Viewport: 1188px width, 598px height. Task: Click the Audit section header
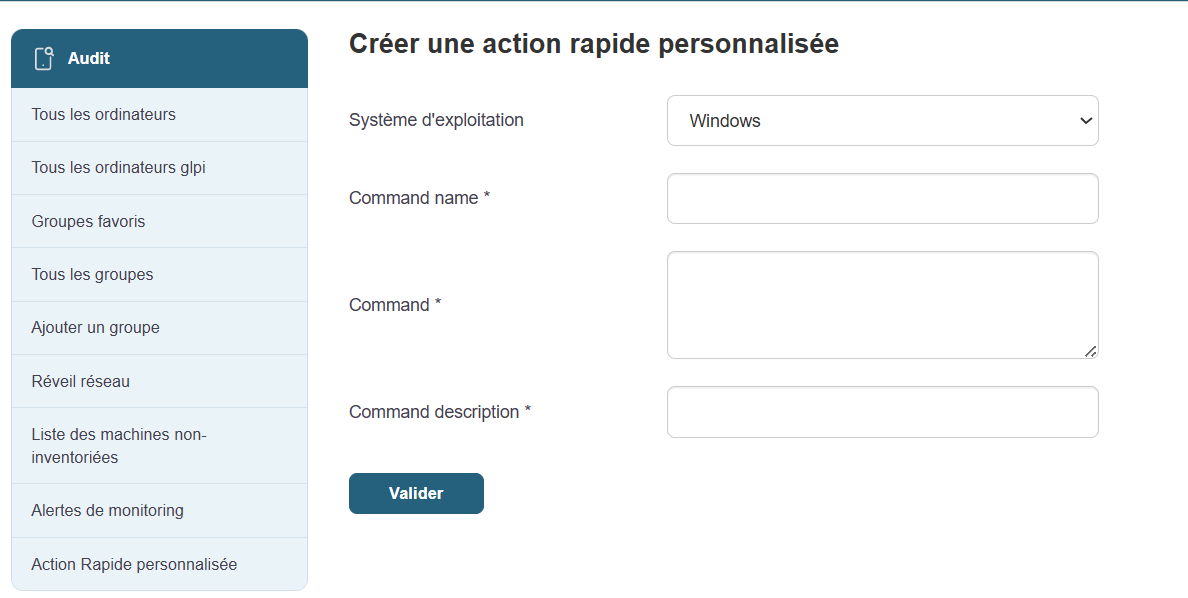(159, 59)
